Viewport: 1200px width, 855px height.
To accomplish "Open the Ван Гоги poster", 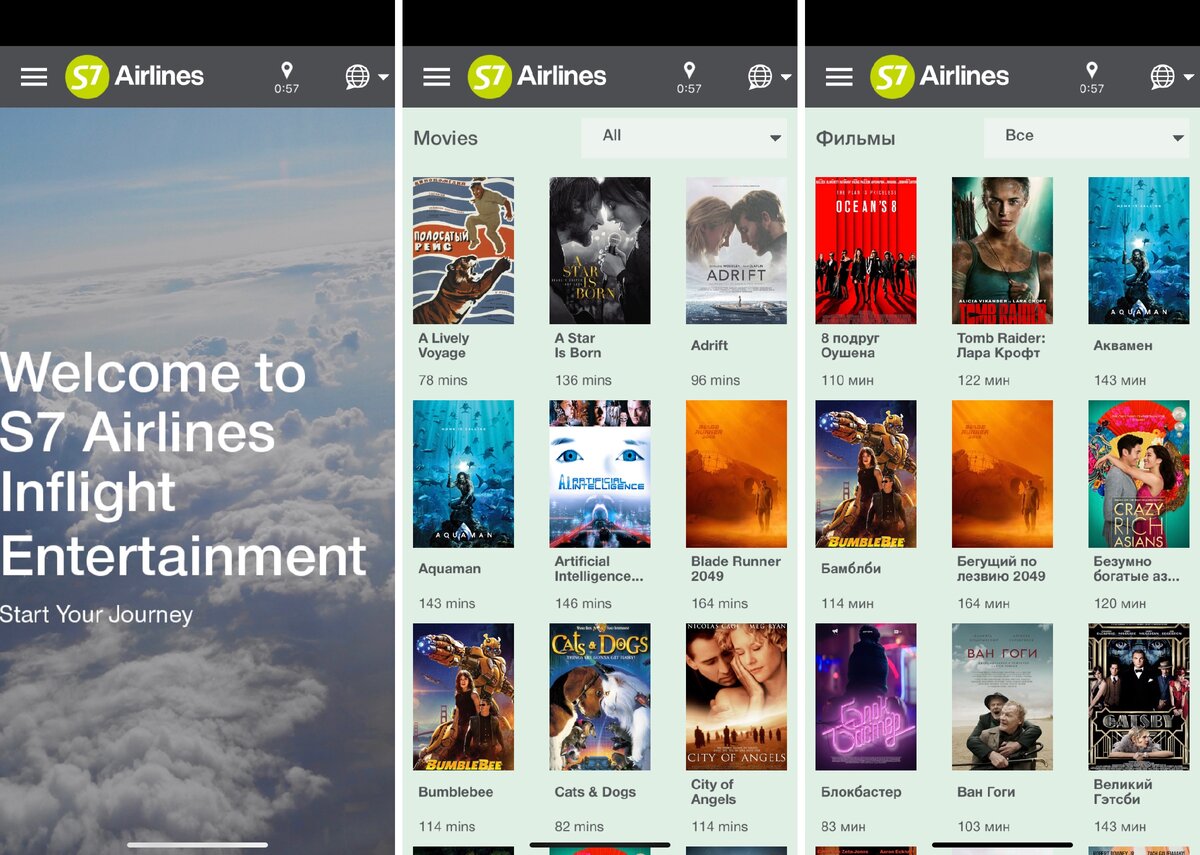I will pyautogui.click(x=1002, y=697).
